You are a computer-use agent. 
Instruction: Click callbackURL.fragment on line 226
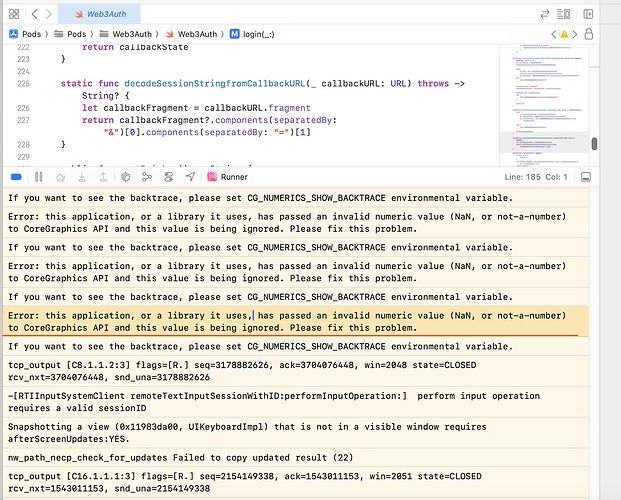point(257,108)
